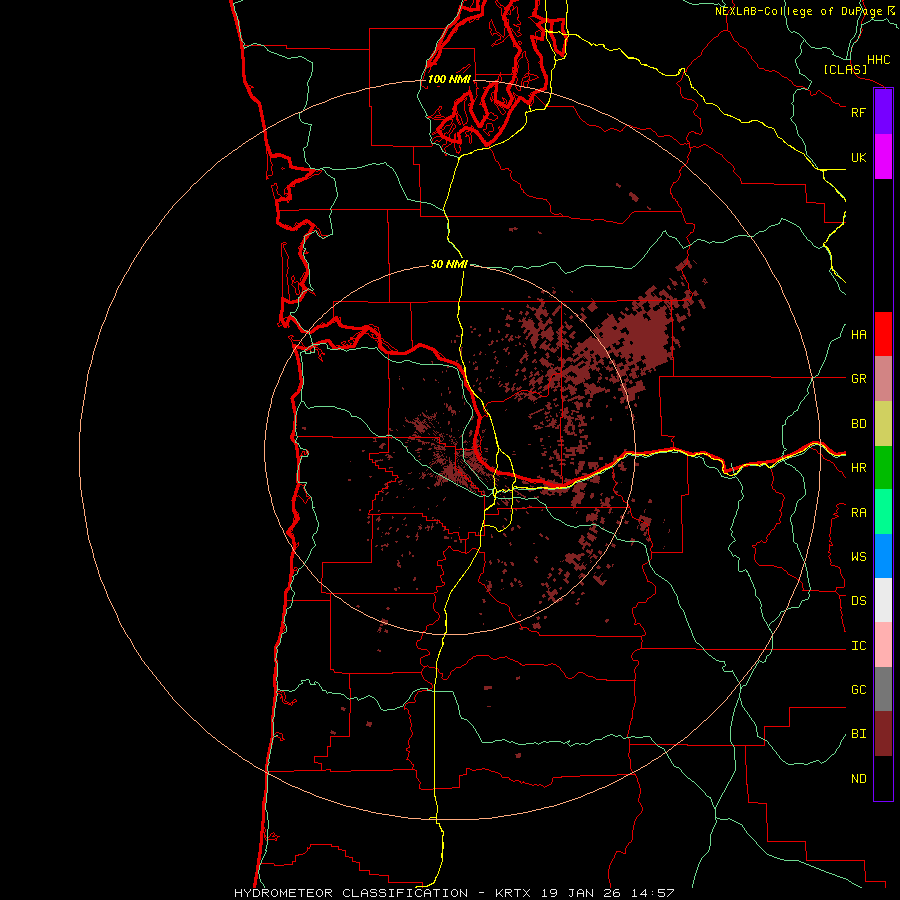This screenshot has height=900, width=900.
Task: Click the GC gray legend swatch
Action: [883, 689]
